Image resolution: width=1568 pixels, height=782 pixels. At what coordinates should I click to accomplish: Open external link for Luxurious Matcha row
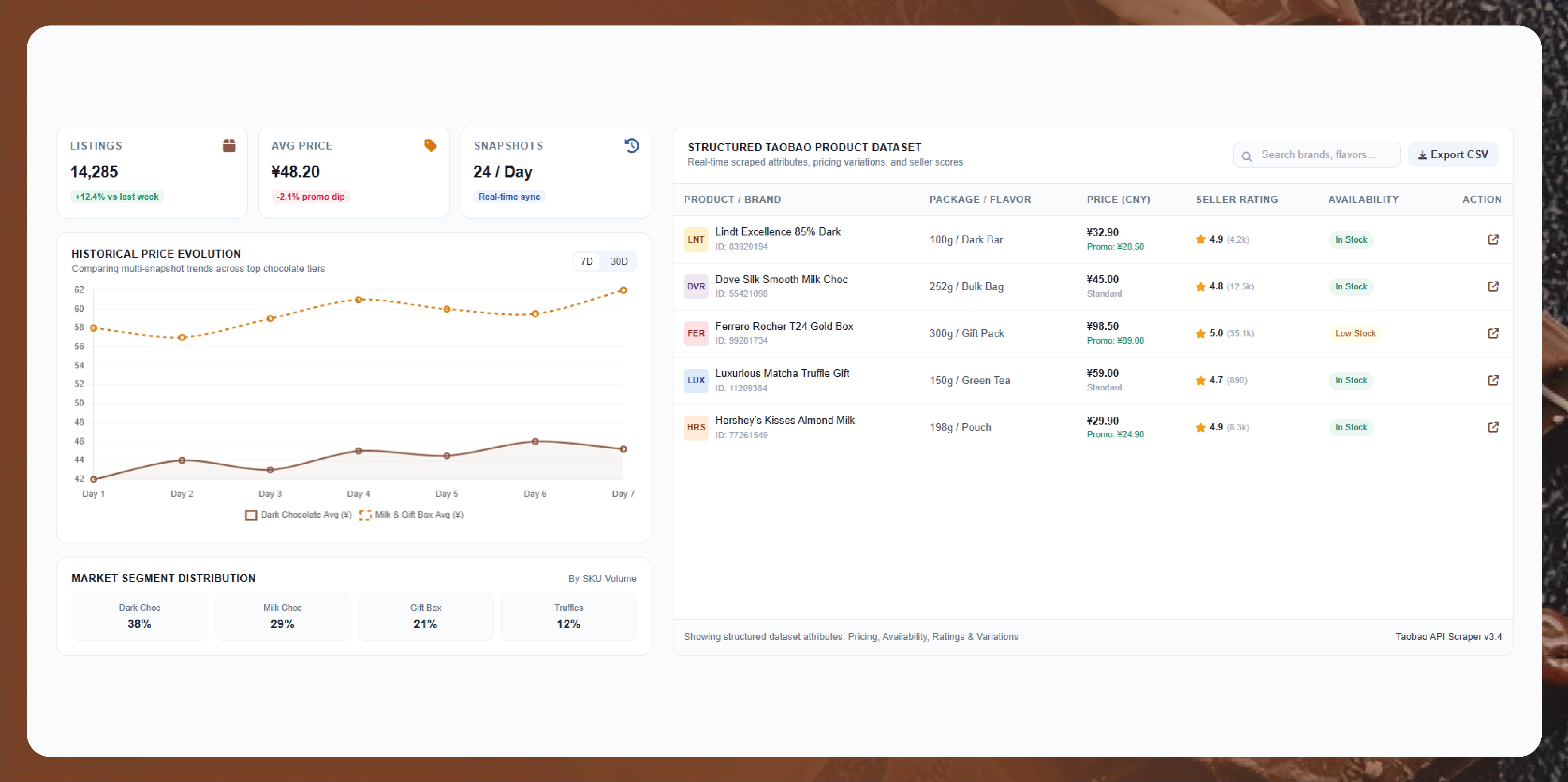pyautogui.click(x=1492, y=380)
